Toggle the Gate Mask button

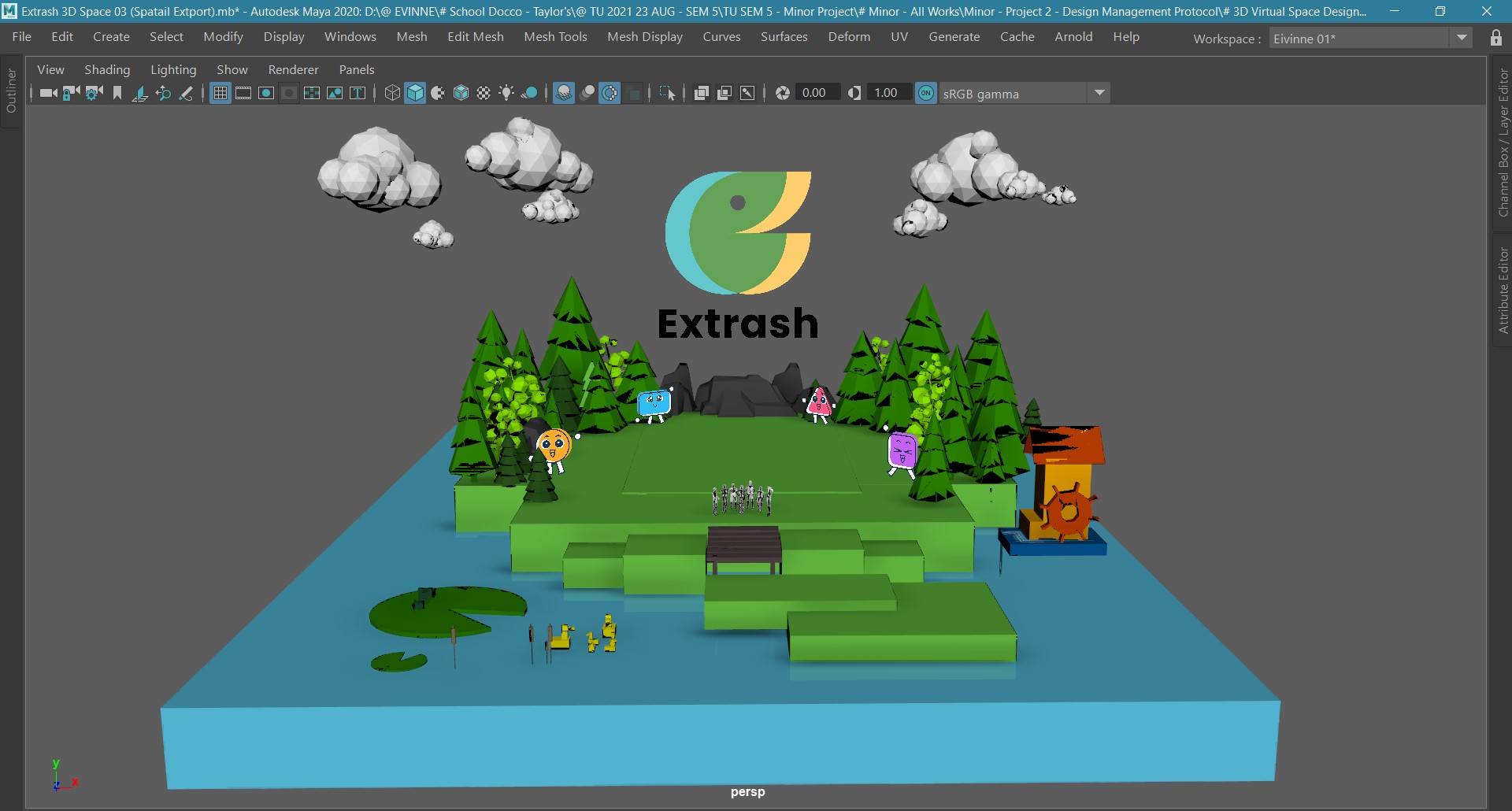tap(289, 93)
